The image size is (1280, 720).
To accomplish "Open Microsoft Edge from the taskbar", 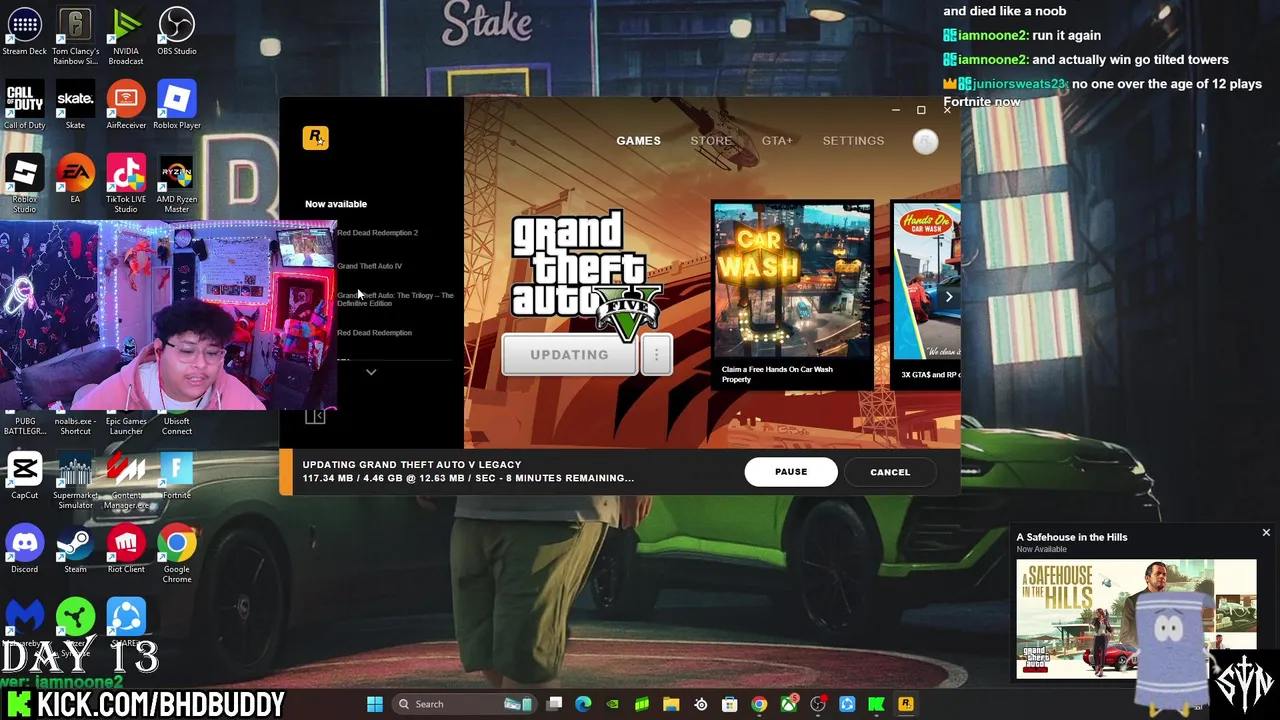I will (x=583, y=704).
